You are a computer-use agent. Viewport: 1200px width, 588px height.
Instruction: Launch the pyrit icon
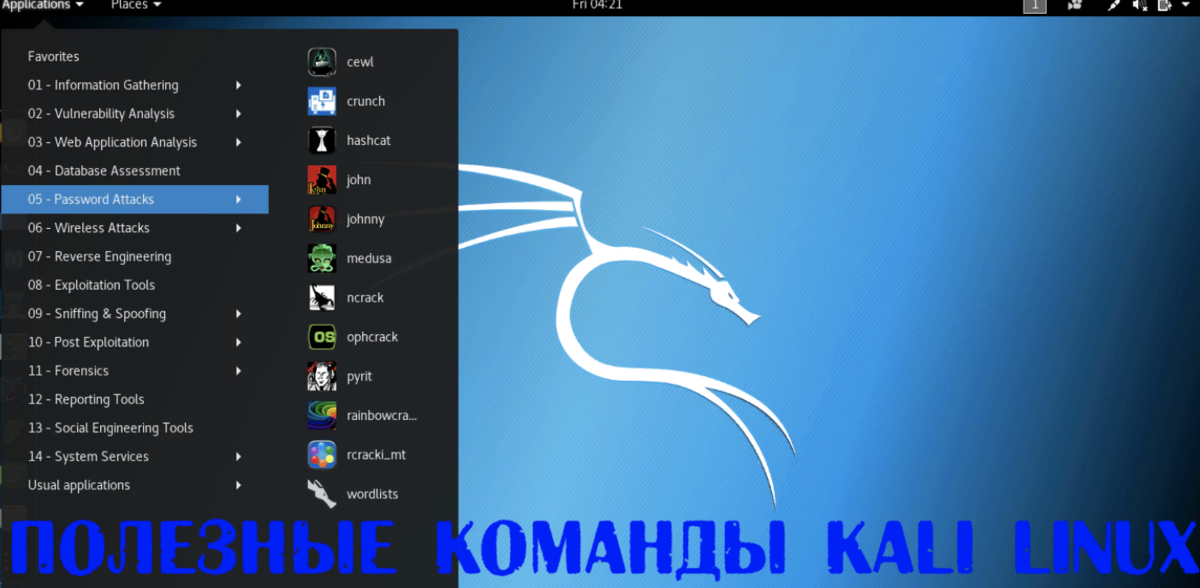click(x=322, y=376)
